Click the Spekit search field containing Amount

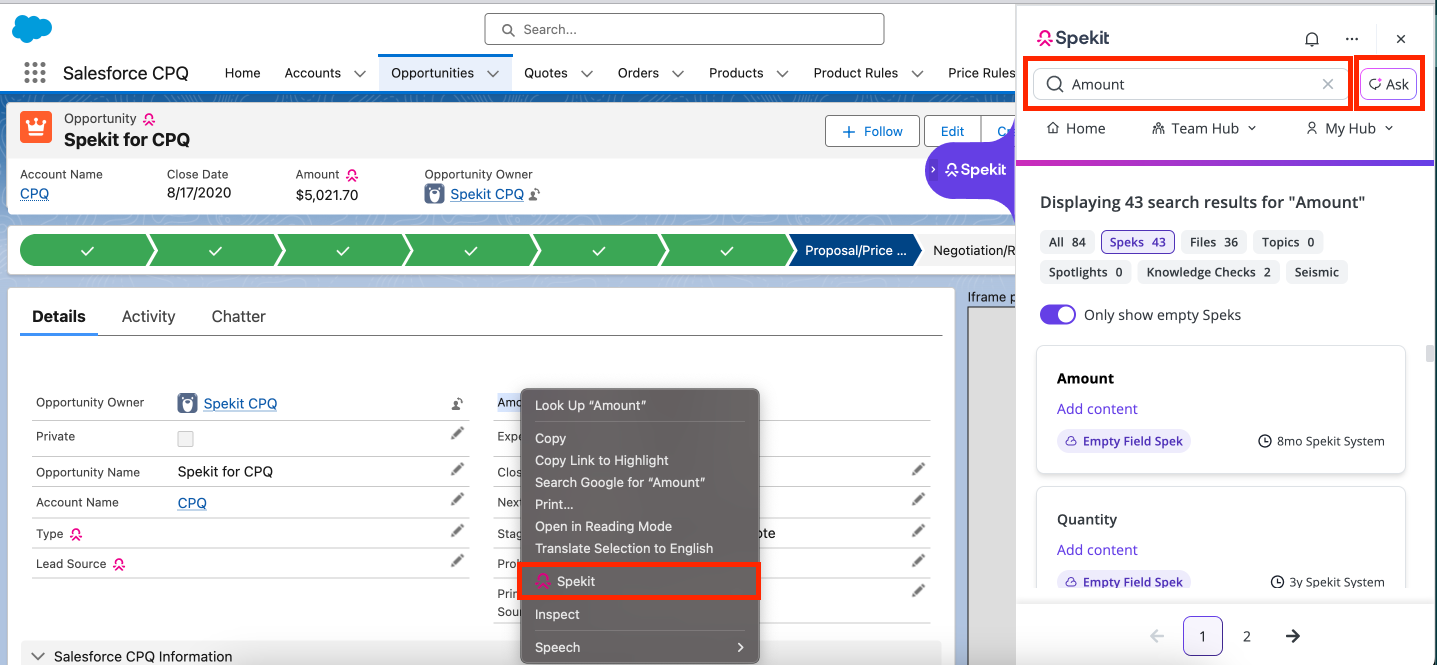click(1192, 84)
